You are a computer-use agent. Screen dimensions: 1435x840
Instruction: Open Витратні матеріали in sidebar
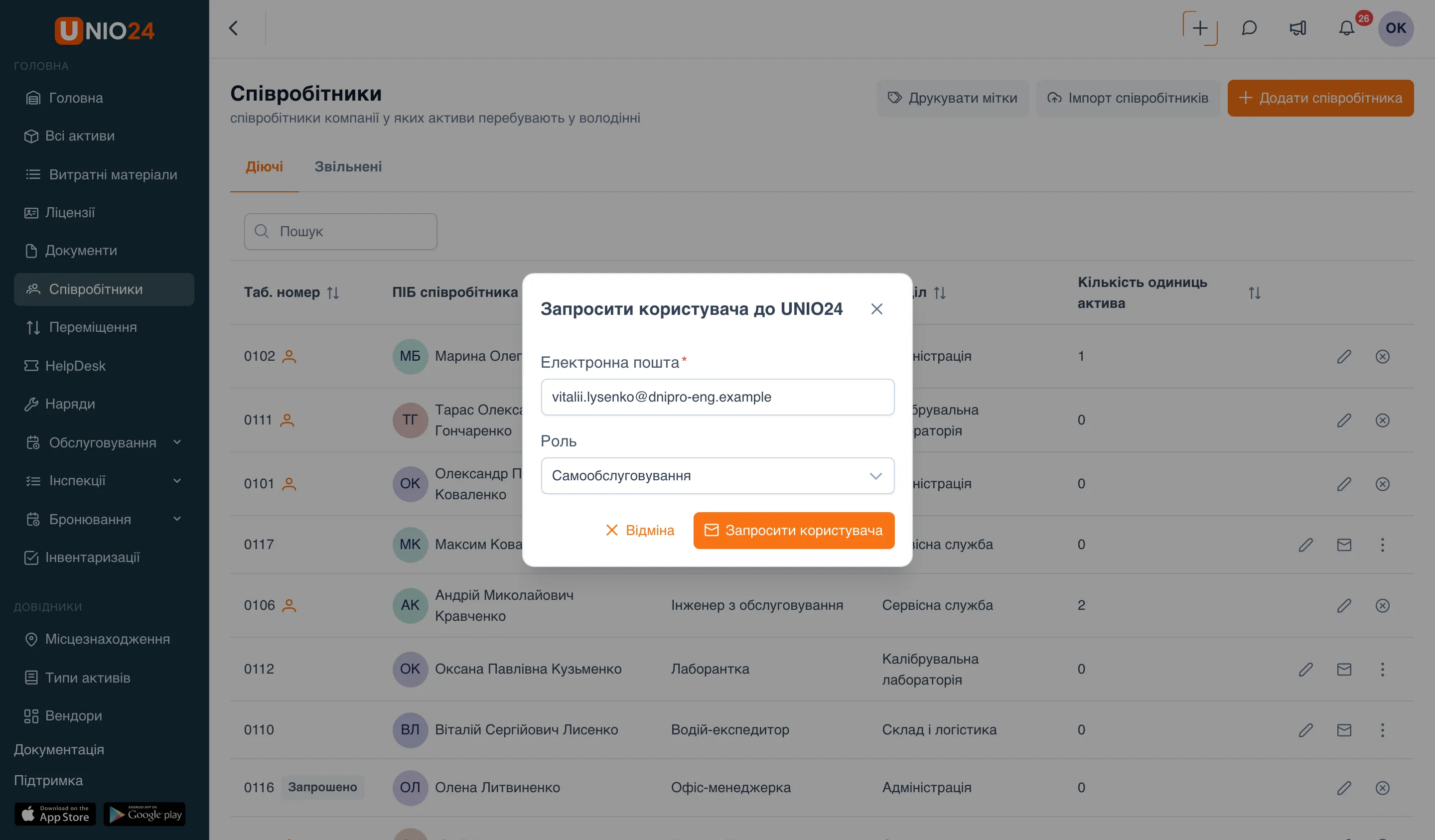pos(104,174)
